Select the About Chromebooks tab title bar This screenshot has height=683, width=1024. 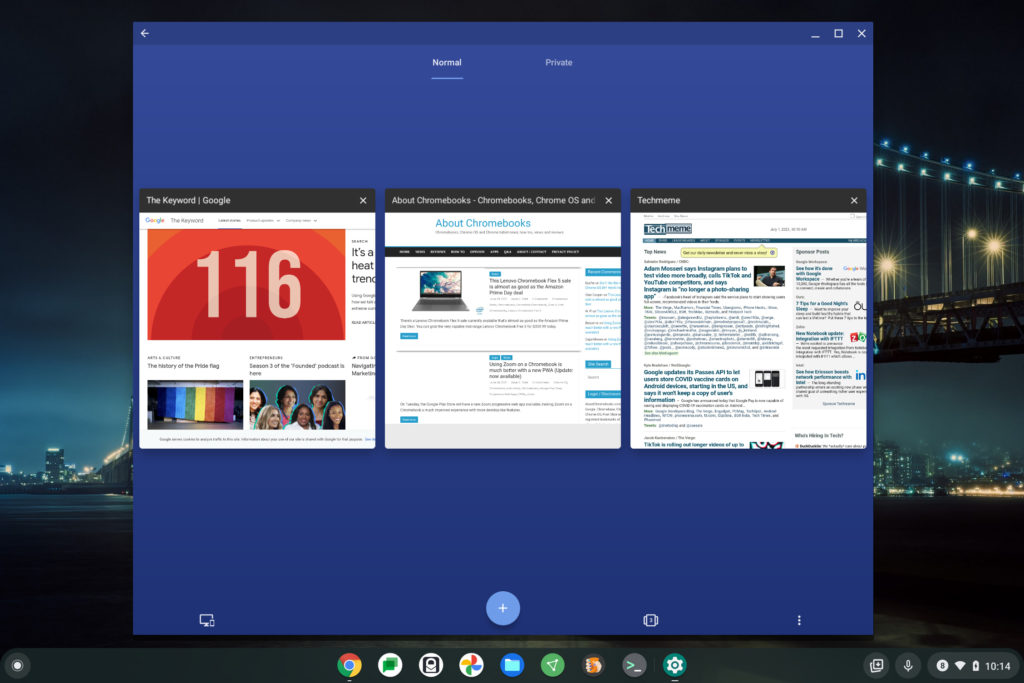[x=503, y=200]
